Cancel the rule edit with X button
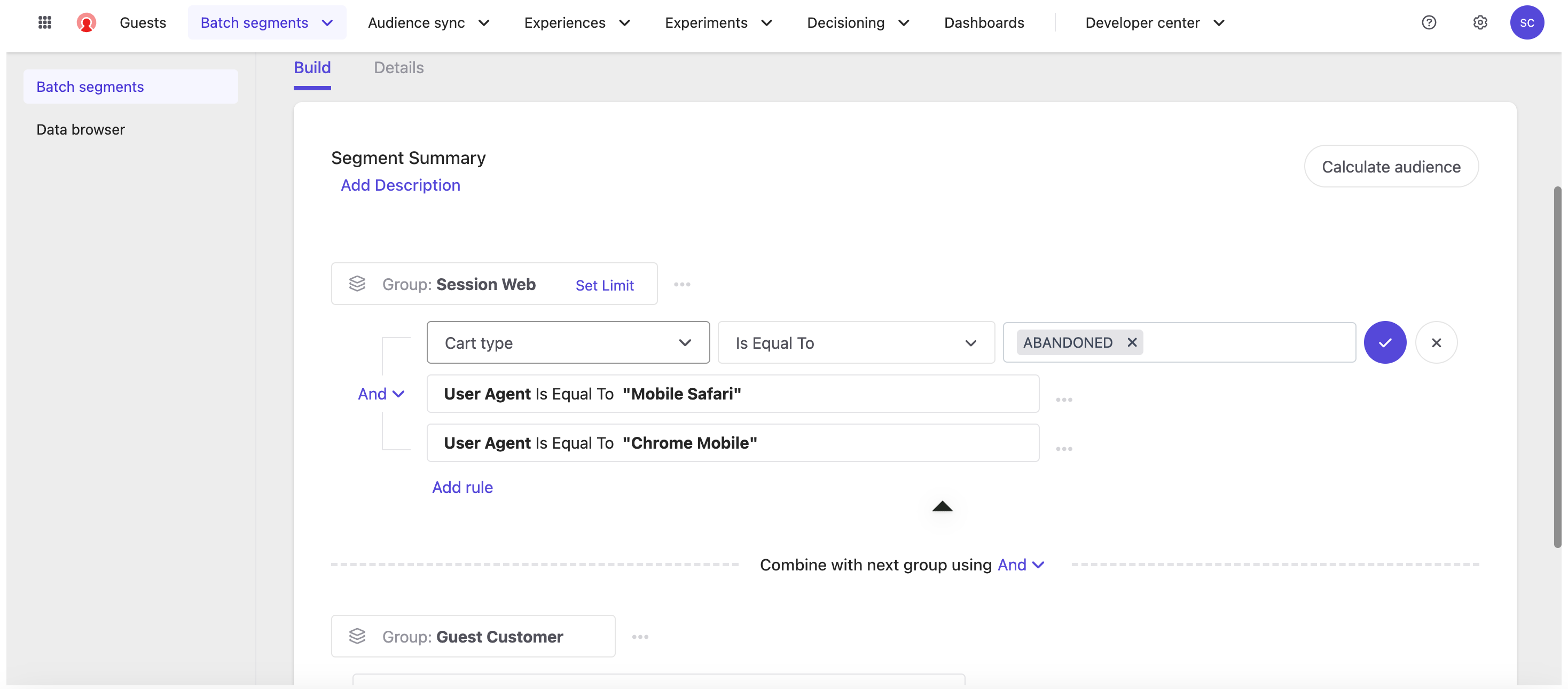The width and height of the screenshot is (1568, 689). coord(1436,343)
